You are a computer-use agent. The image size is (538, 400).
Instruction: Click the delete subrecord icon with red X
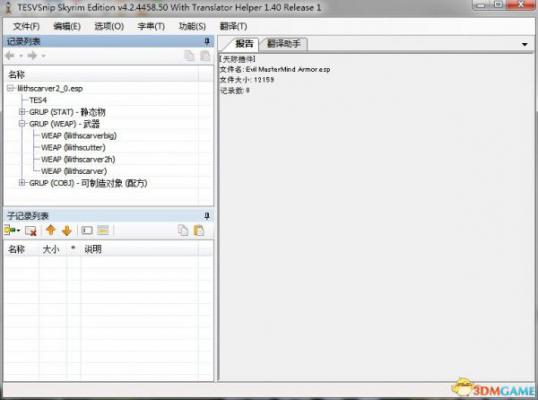31,231
